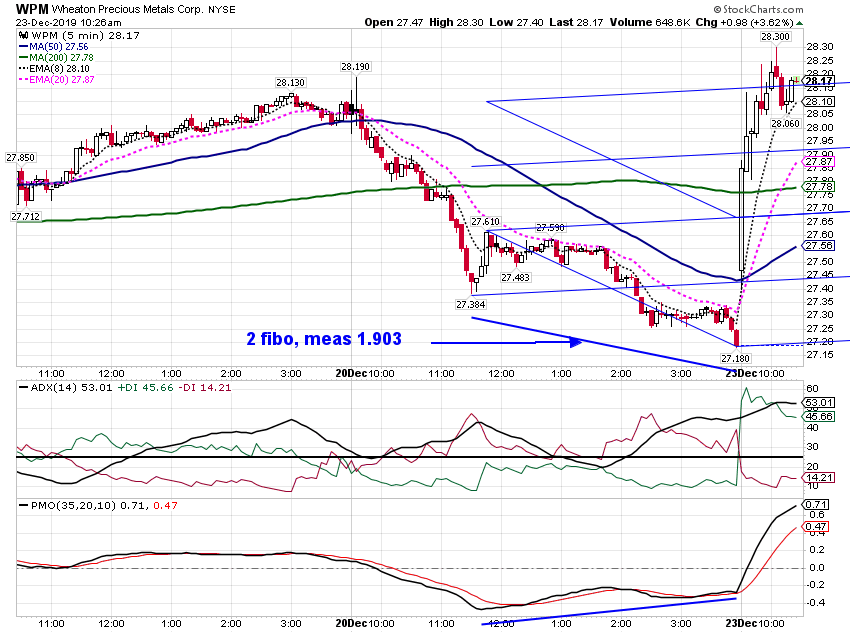Click the boxed 14.21 tag on ADX axis
This screenshot has height=633, width=850.
819,477
